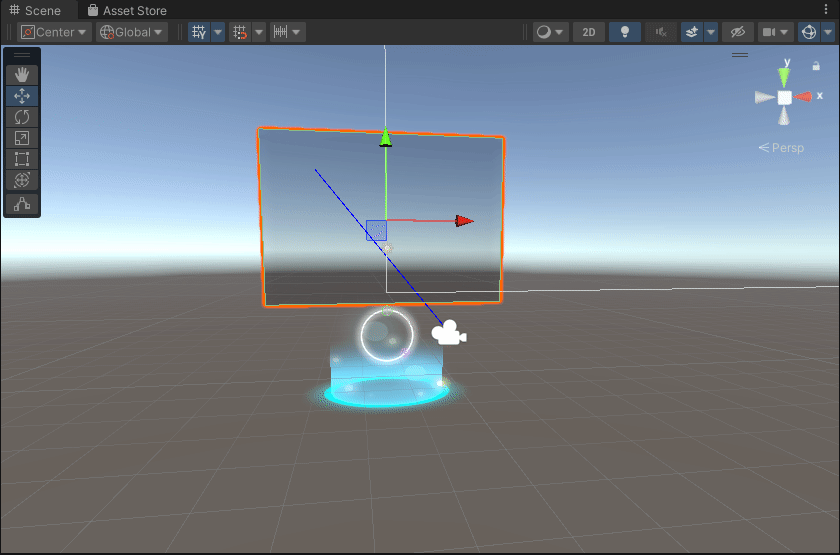Toggle hidden objects scene visibility
The image size is (840, 555).
click(x=739, y=32)
